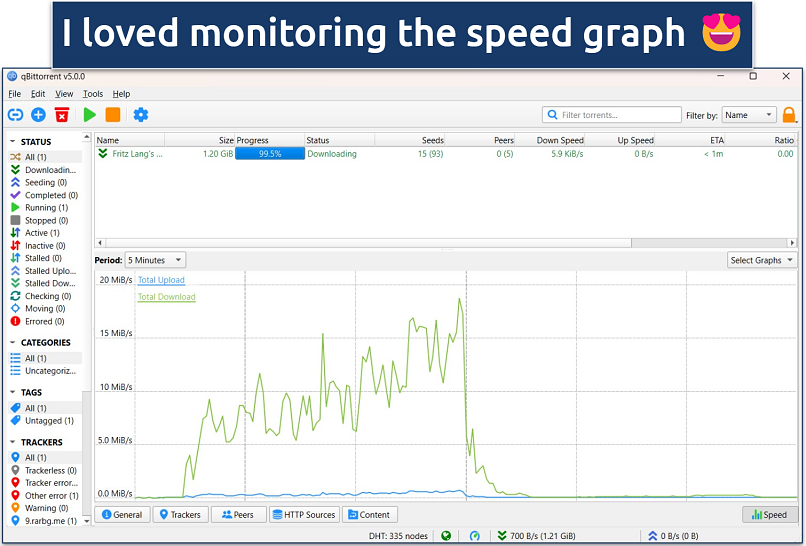Click the 99.5% progress bar of the torrent
This screenshot has width=806, height=546.
click(x=270, y=154)
